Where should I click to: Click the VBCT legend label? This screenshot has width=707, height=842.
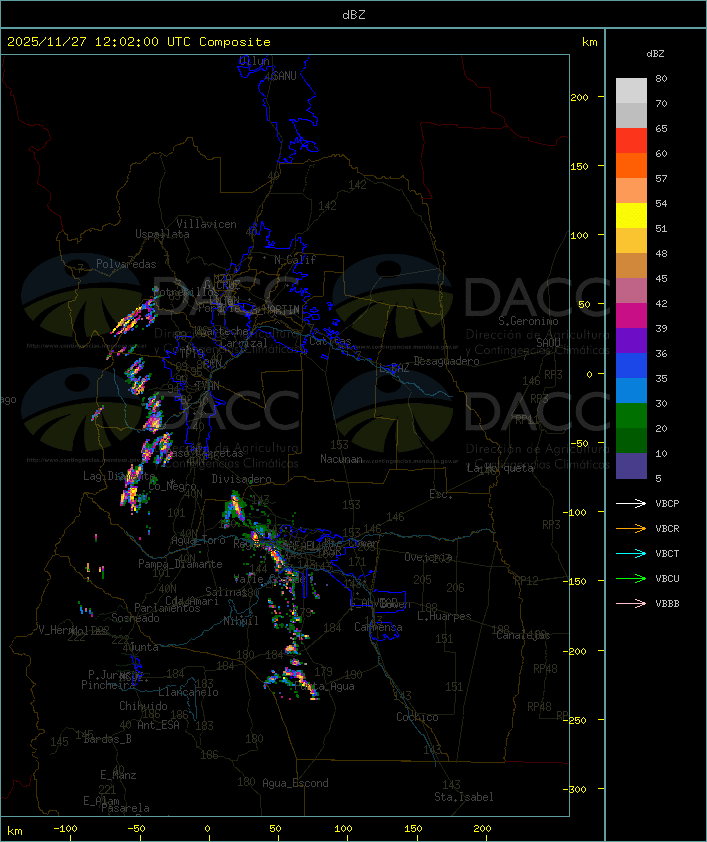(x=667, y=553)
